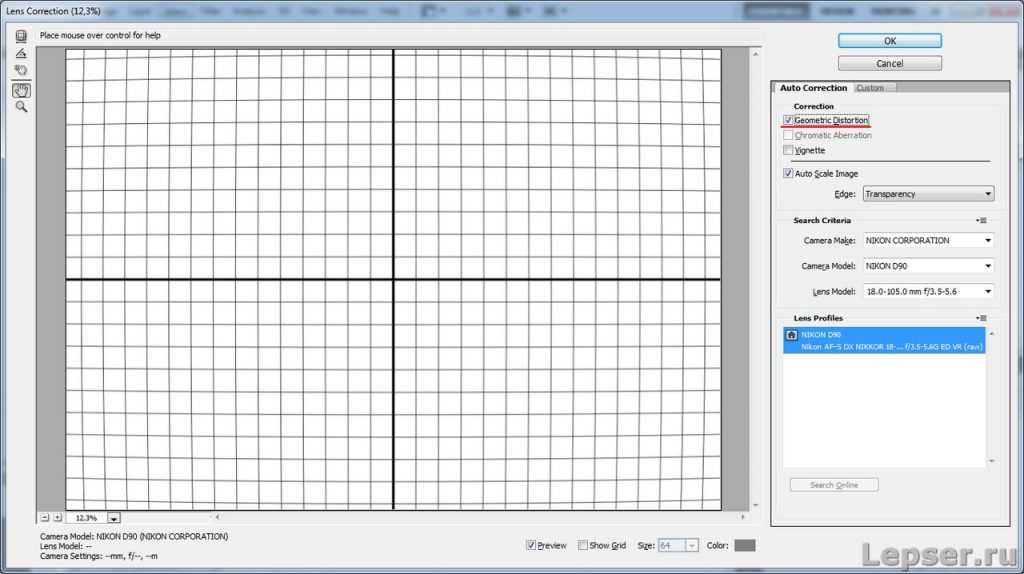Click the zoom in plus button
Screen dimensions: 1024x574
pyautogui.click(x=57, y=518)
